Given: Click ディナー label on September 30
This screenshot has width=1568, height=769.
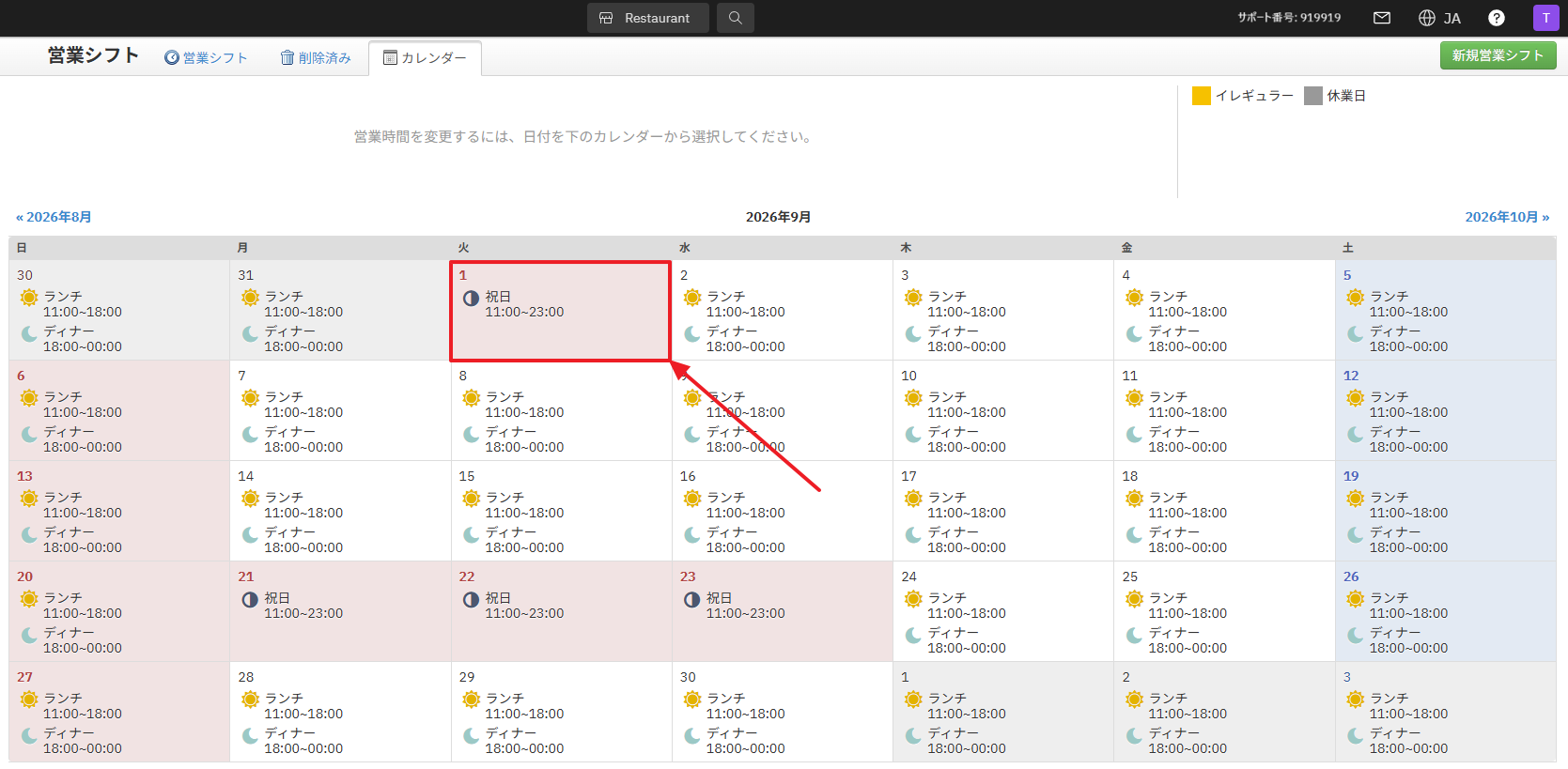Looking at the screenshot, I should (x=732, y=733).
